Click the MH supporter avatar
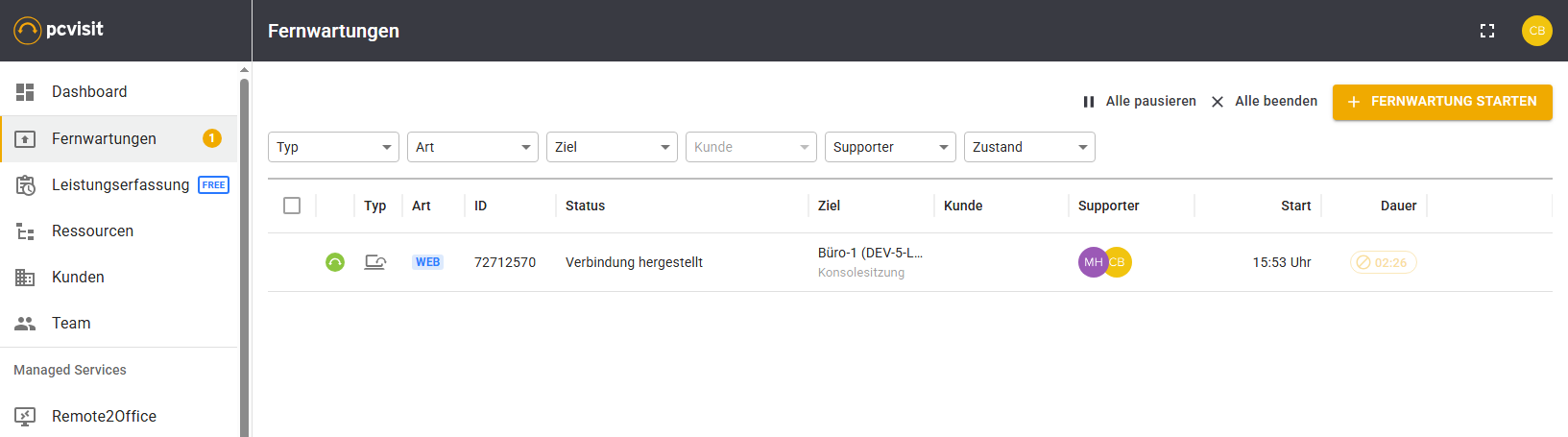Screen dimensions: 1568x437 click(x=1091, y=262)
